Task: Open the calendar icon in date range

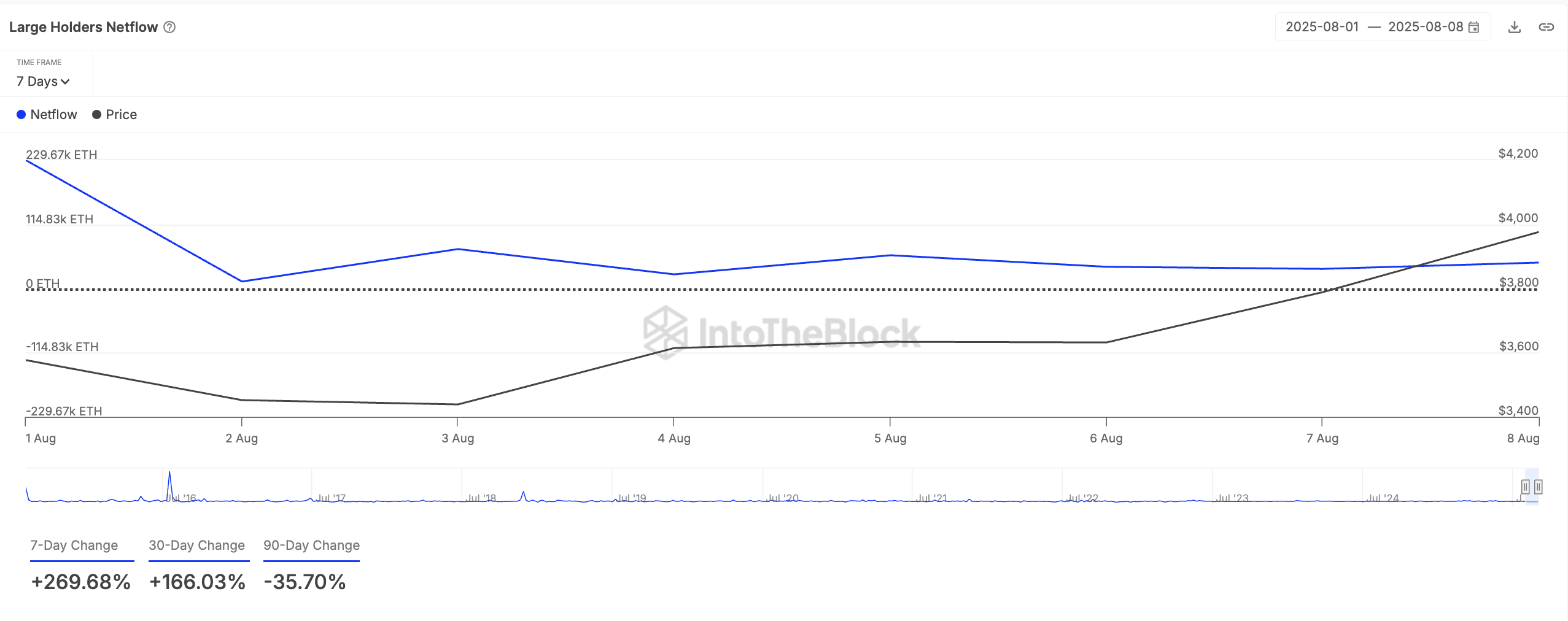Action: [x=1473, y=27]
